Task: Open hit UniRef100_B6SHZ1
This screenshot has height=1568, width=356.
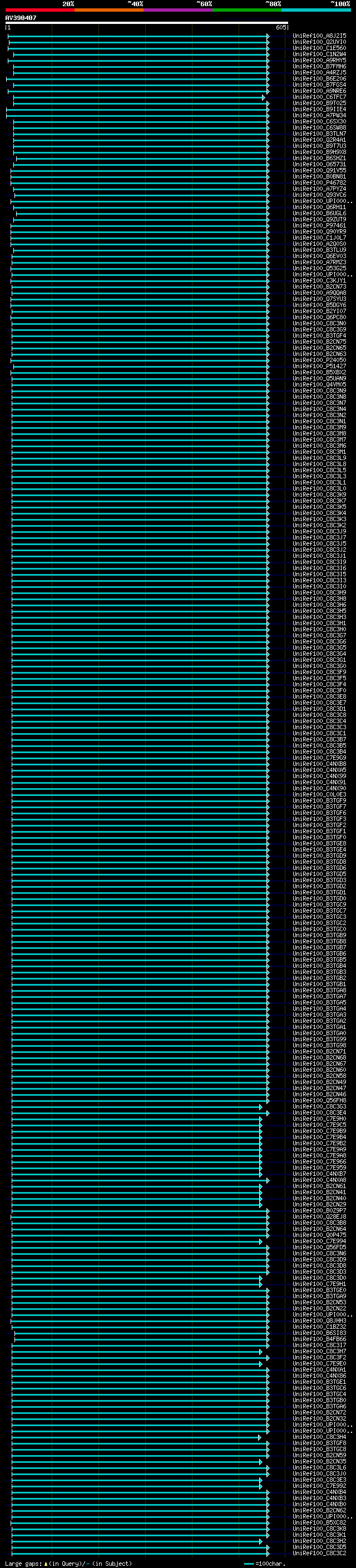Action: point(319,159)
